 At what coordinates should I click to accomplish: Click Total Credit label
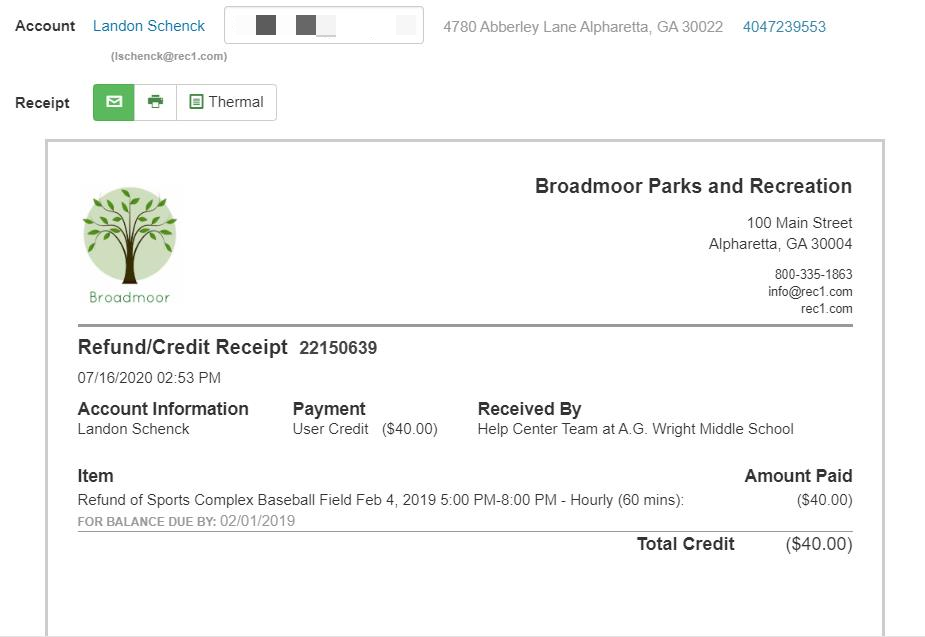685,544
